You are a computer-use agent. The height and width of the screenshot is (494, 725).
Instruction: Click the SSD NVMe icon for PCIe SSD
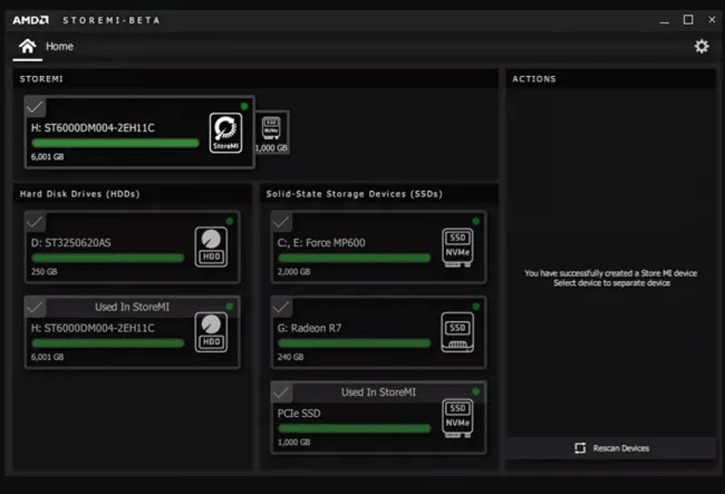coord(457,418)
